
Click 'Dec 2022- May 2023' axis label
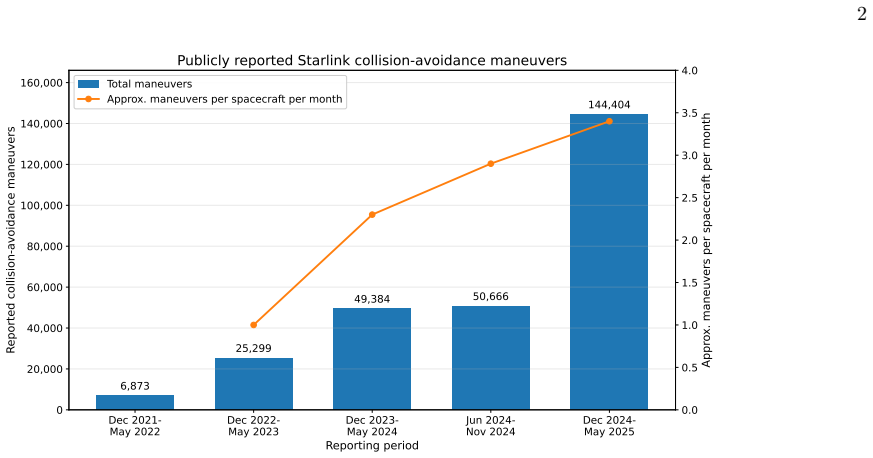pyautogui.click(x=253, y=426)
